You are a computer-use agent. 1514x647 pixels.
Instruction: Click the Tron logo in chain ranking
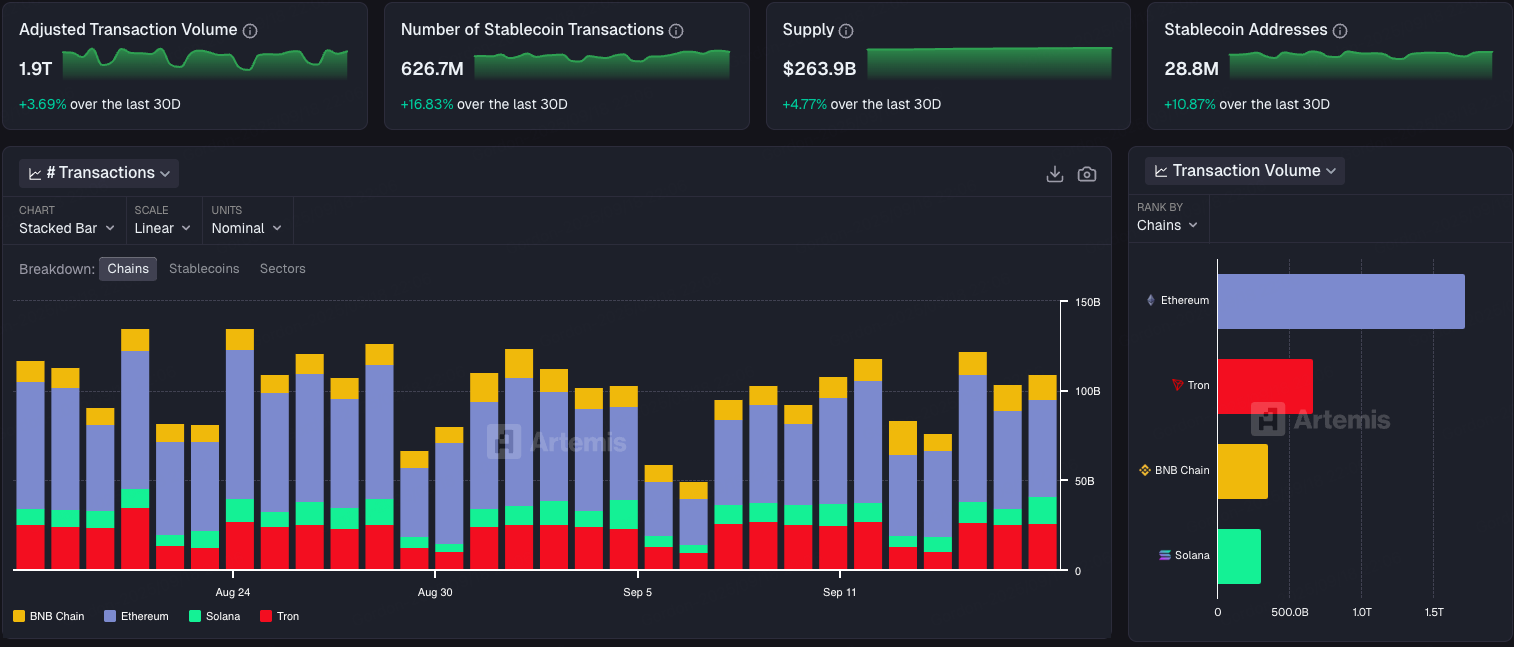[1177, 385]
